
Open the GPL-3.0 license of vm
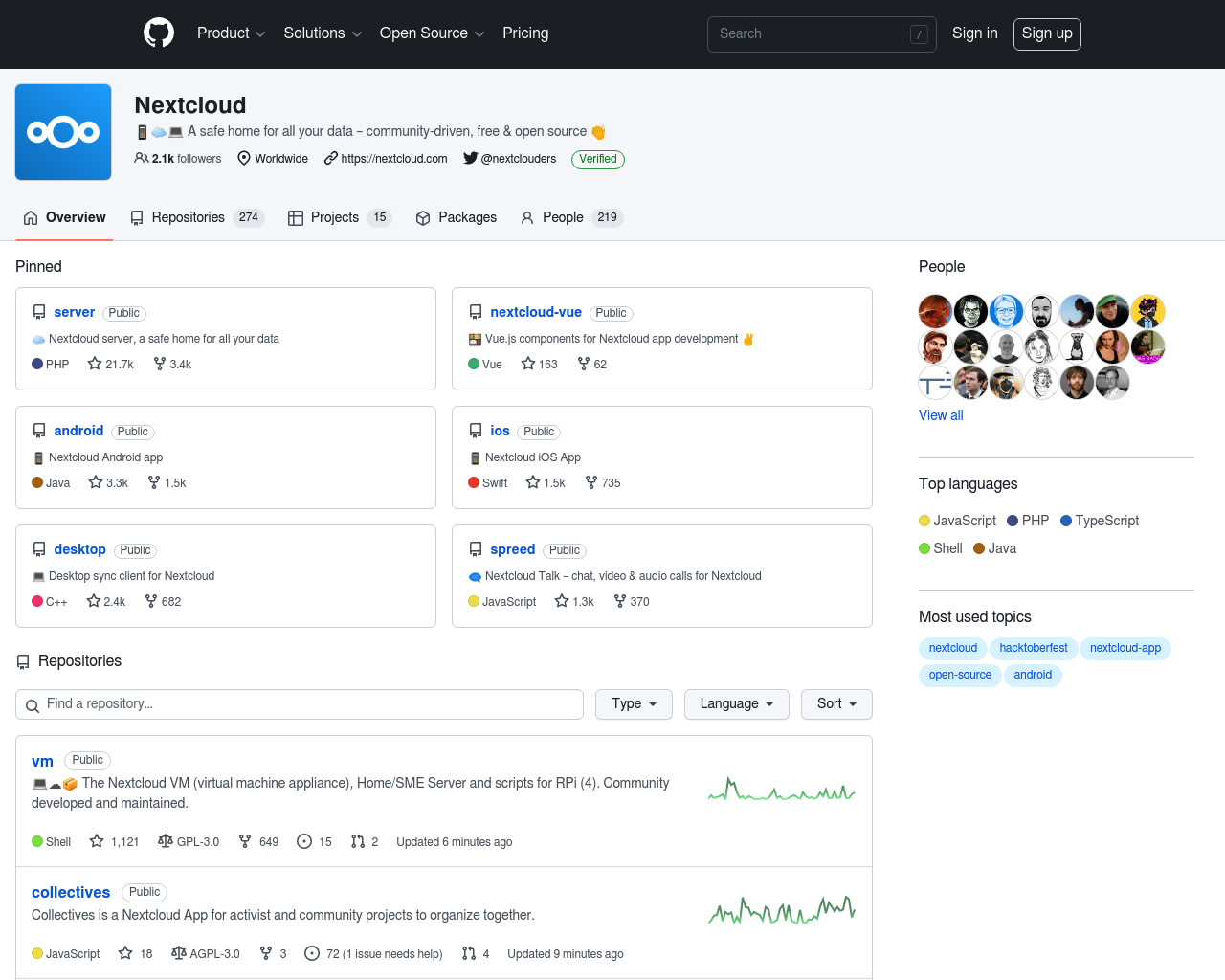click(189, 842)
